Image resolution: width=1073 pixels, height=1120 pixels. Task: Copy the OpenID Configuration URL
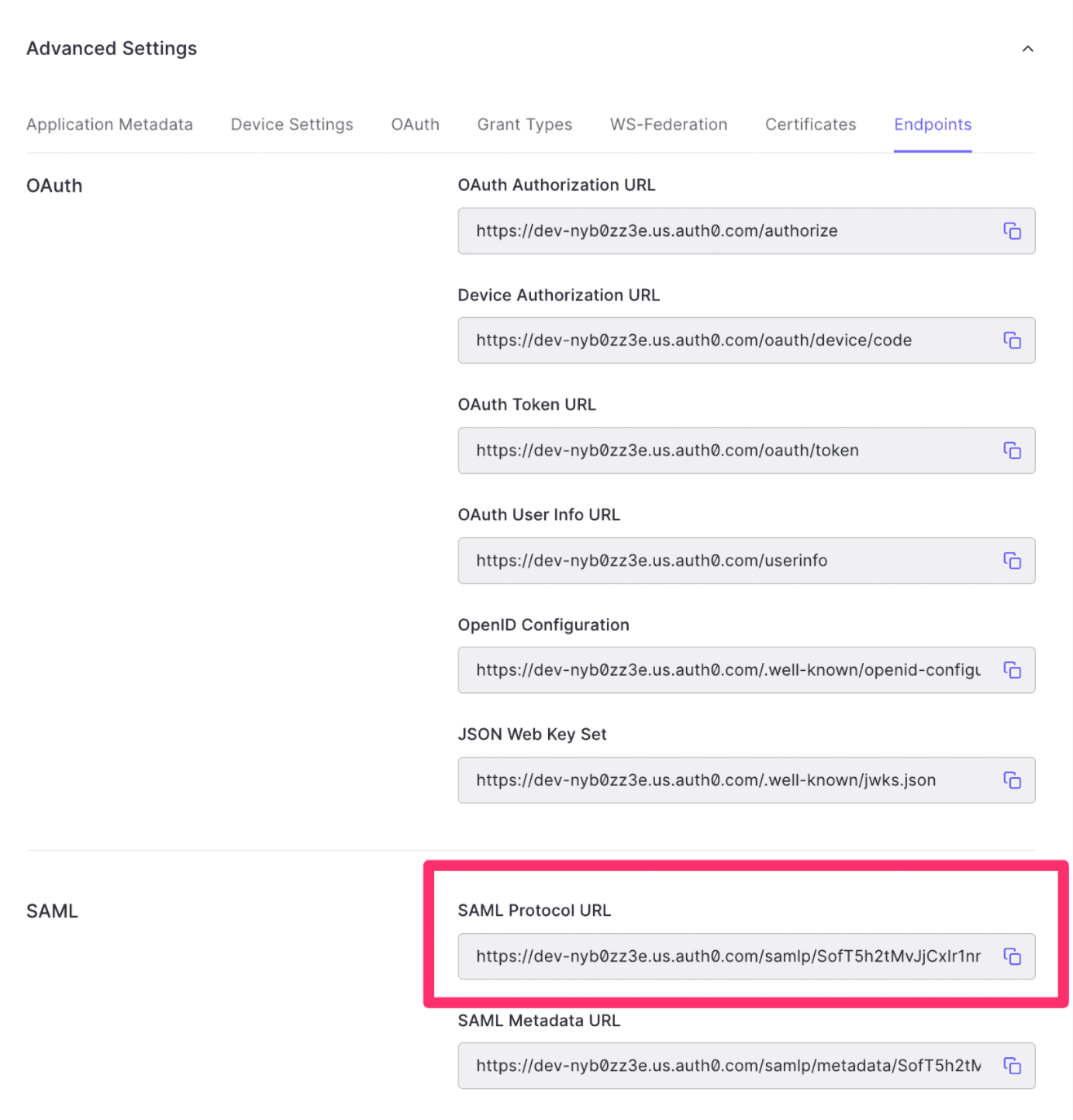1013,669
